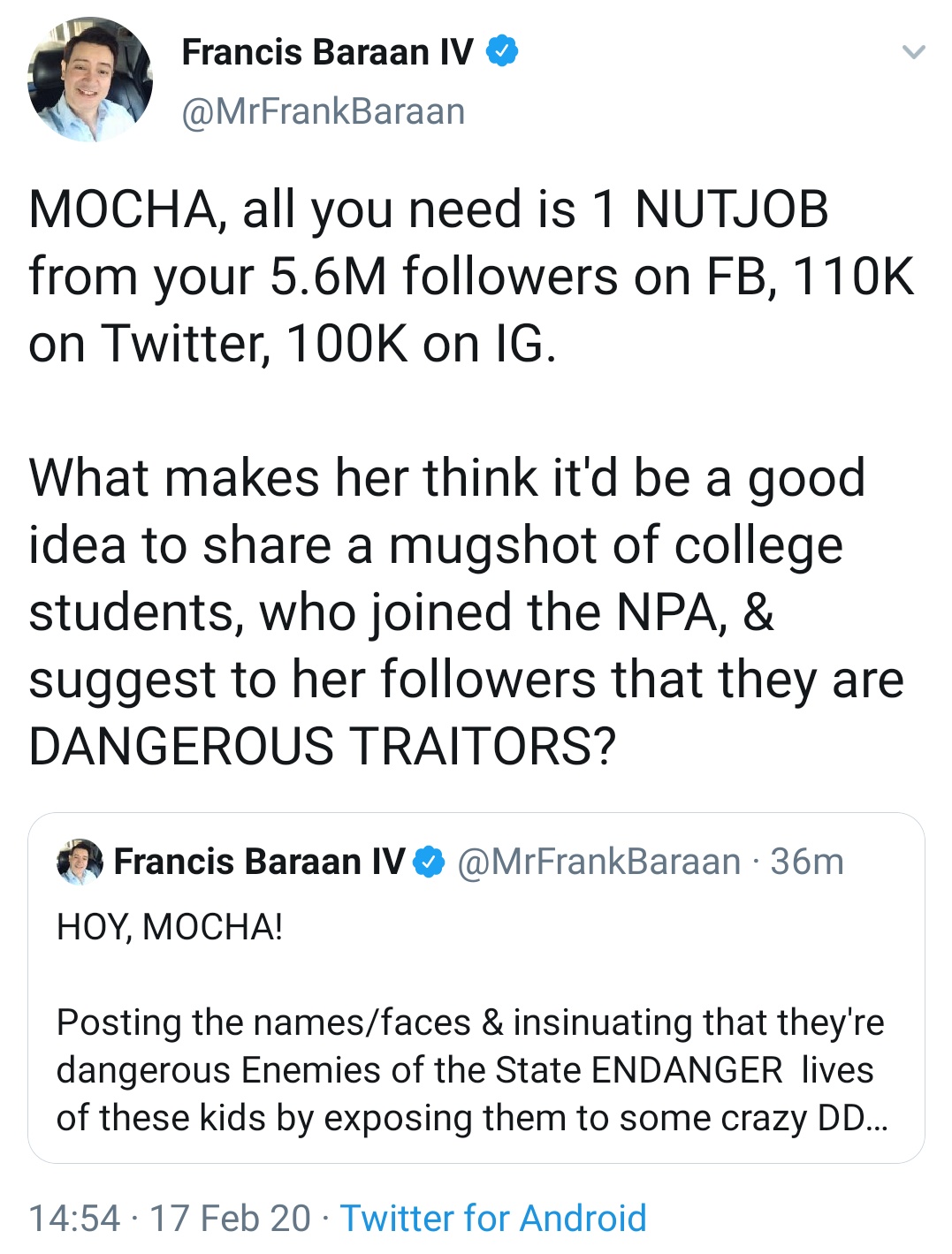
Task: Open the bold Francis Baraan IV header name
Action: 327,52
